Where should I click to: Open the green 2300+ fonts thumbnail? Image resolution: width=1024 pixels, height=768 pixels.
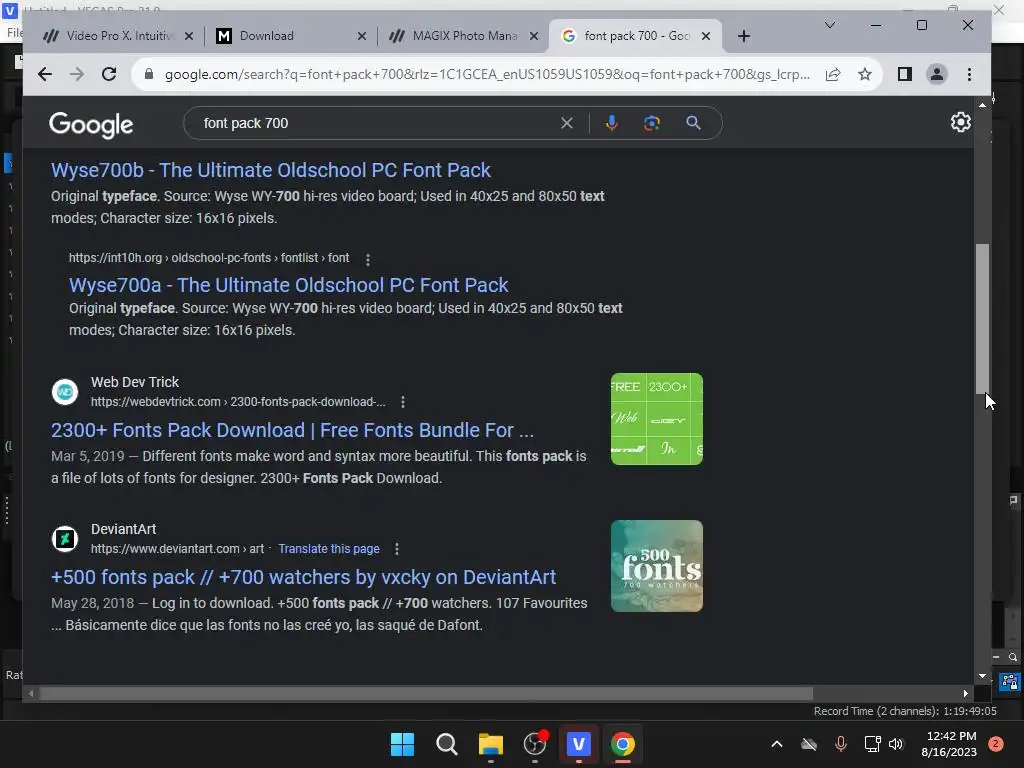click(x=656, y=419)
